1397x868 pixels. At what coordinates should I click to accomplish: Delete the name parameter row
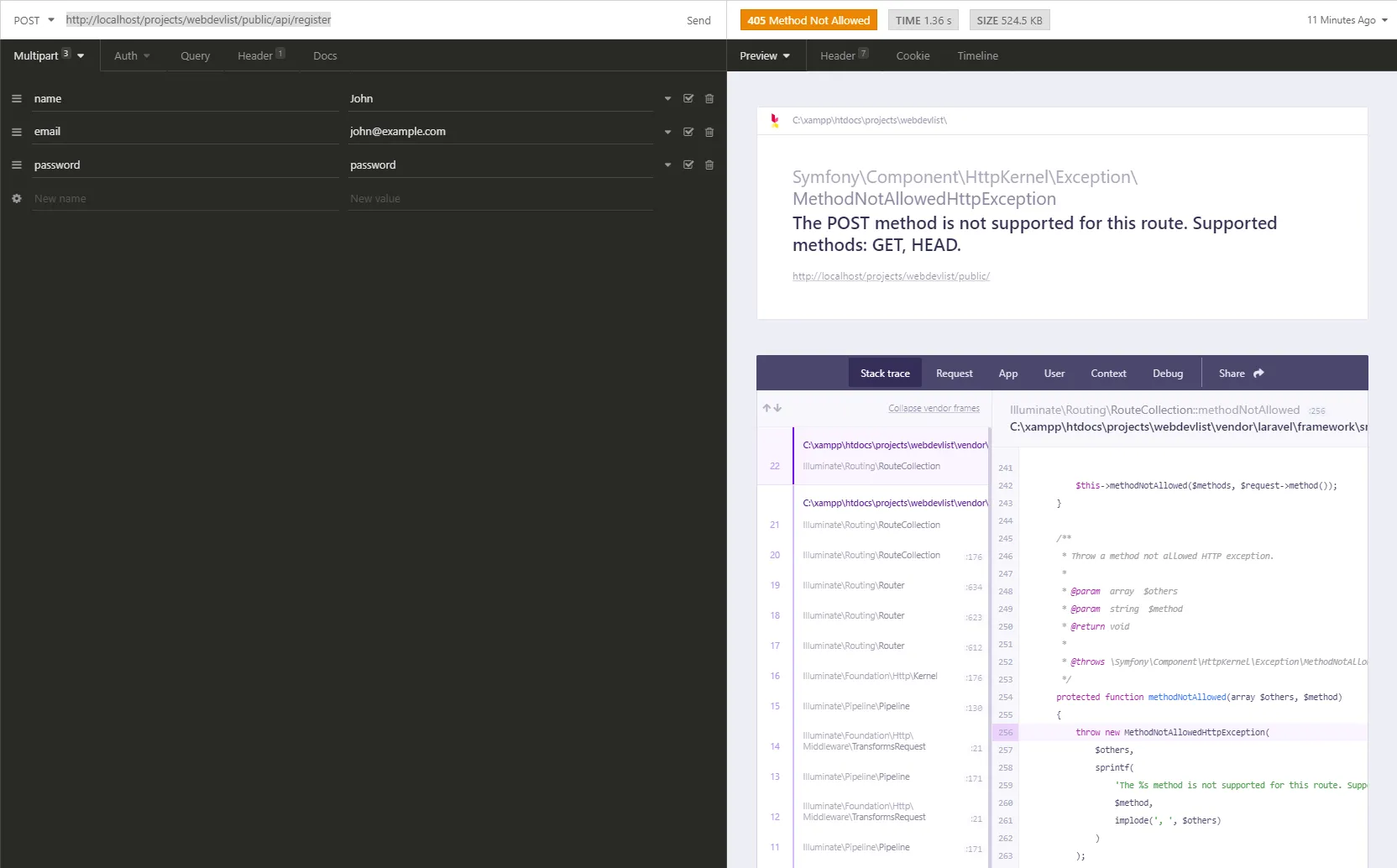(709, 98)
